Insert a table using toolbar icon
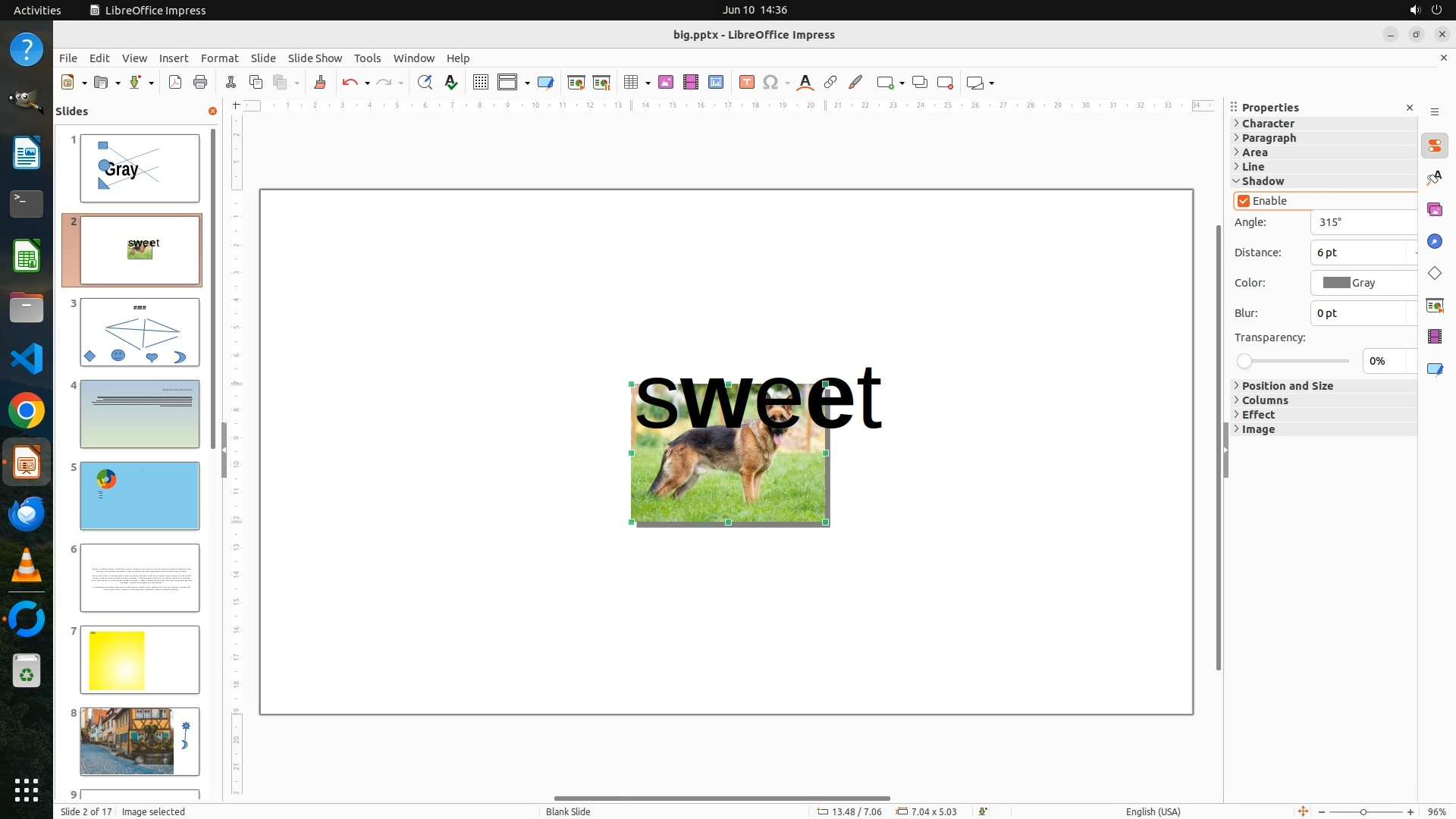1456x819 pixels. pyautogui.click(x=630, y=83)
